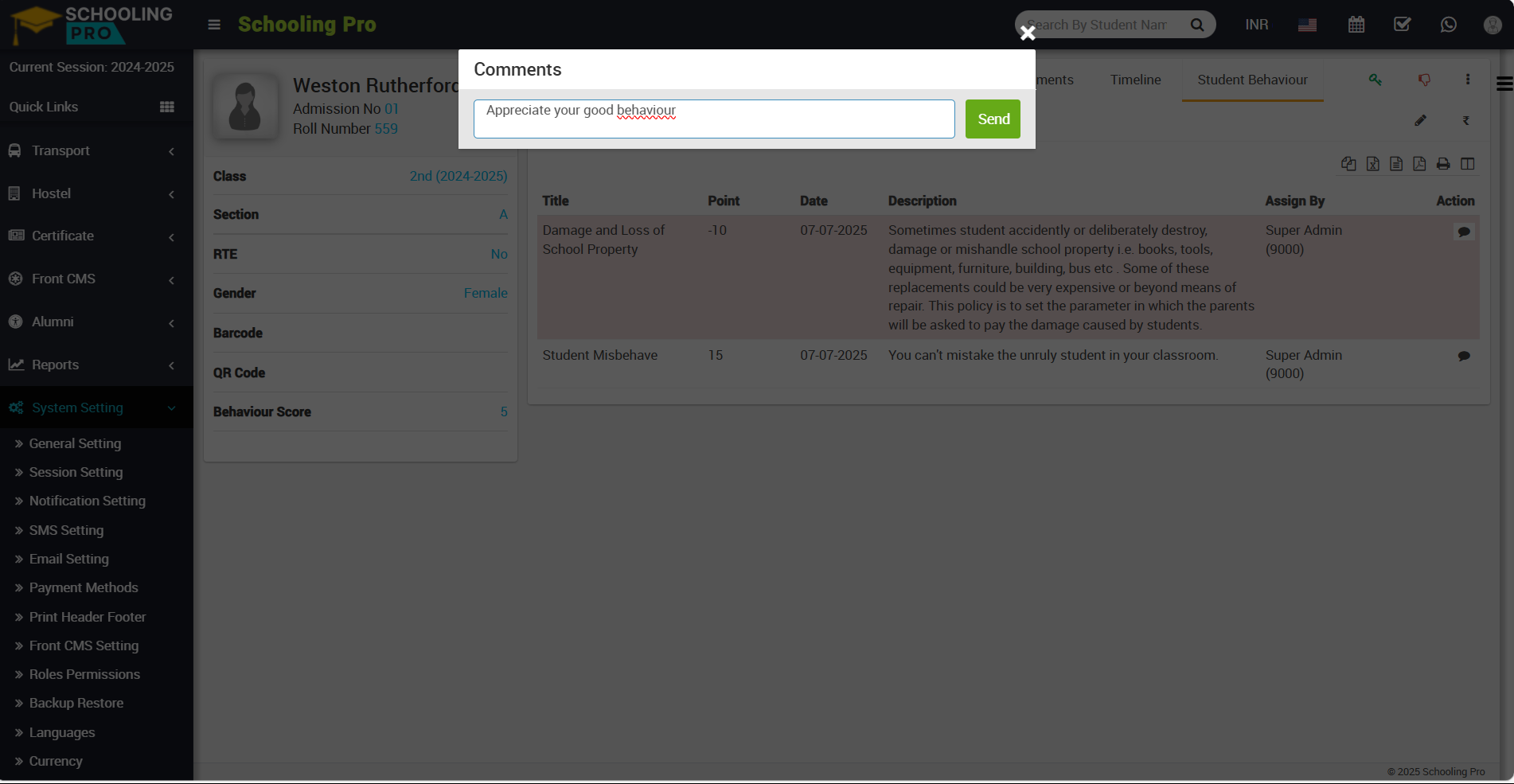Expand the Front CMS menu
This screenshot has width=1514, height=784.
[96, 279]
